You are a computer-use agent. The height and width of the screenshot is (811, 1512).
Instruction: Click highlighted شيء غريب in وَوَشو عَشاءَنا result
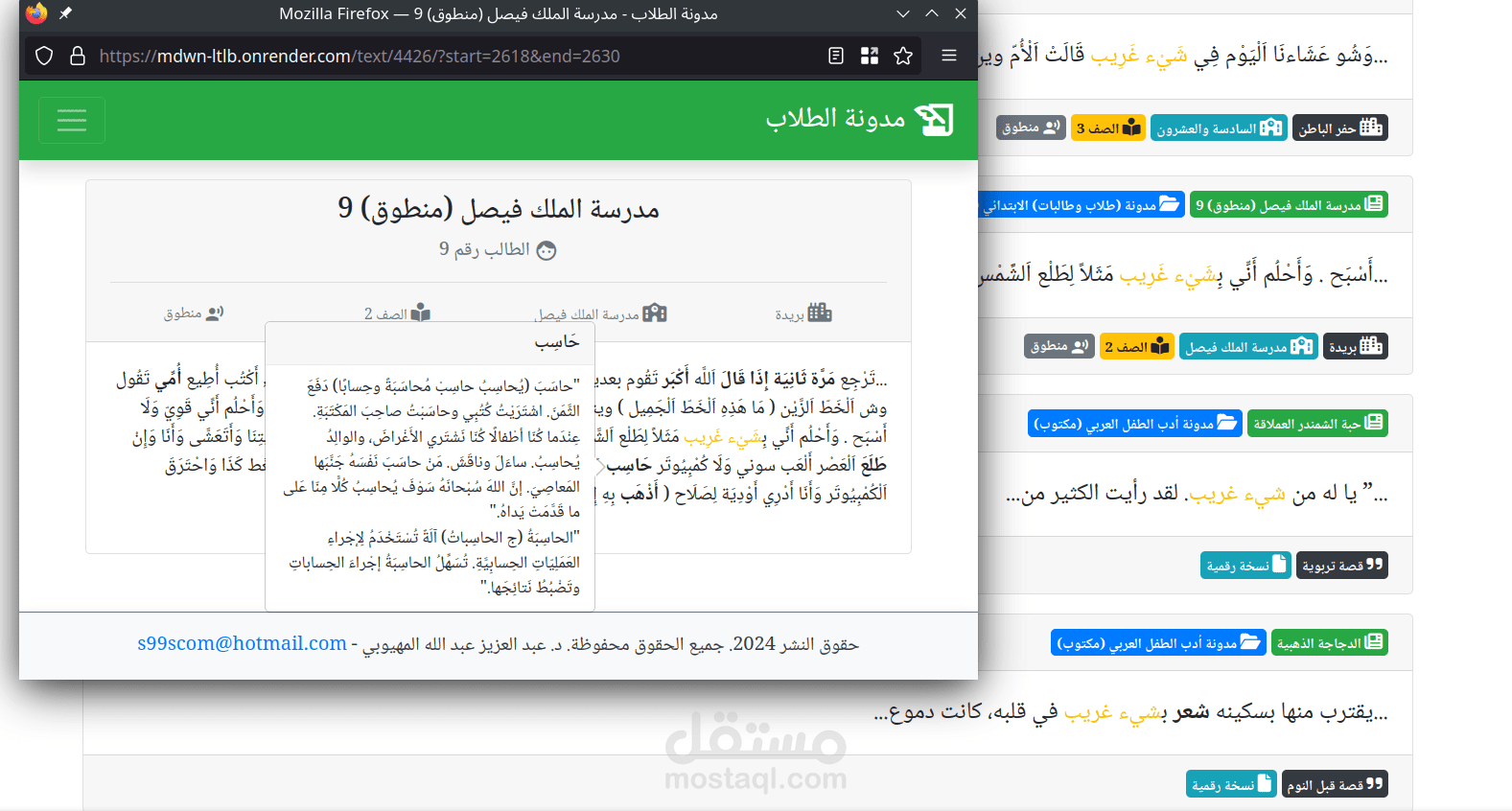[1140, 56]
